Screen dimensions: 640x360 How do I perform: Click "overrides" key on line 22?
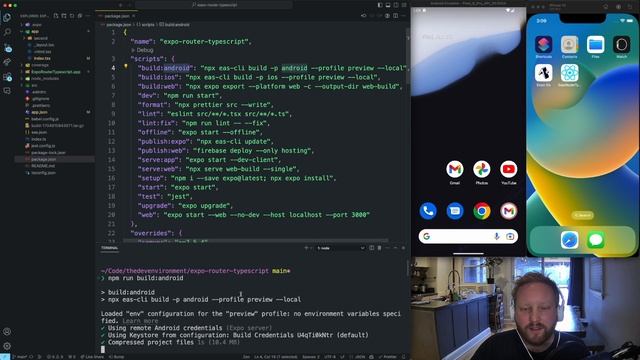[150, 233]
